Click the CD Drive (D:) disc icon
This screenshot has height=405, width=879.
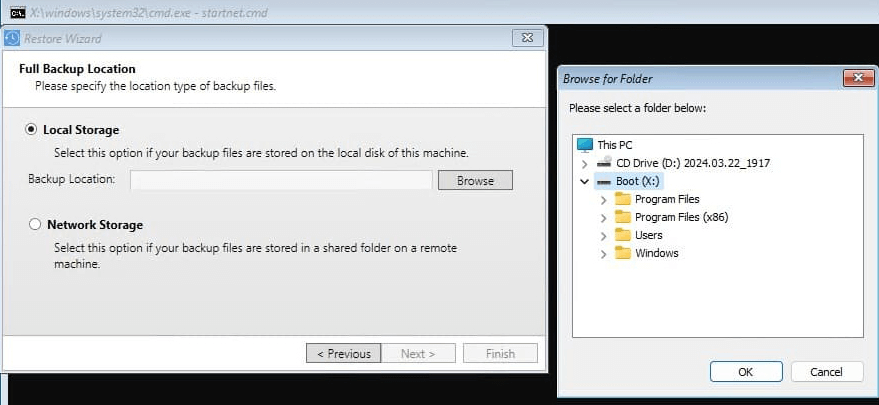(604, 163)
